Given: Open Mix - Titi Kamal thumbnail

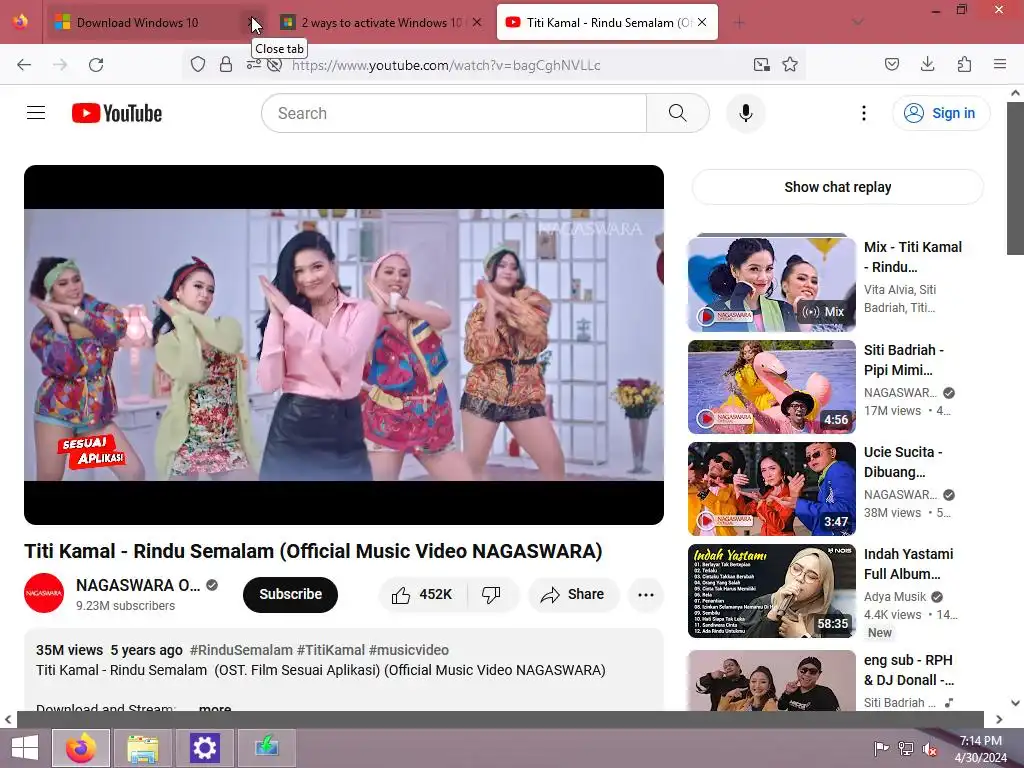Looking at the screenshot, I should coord(771,284).
